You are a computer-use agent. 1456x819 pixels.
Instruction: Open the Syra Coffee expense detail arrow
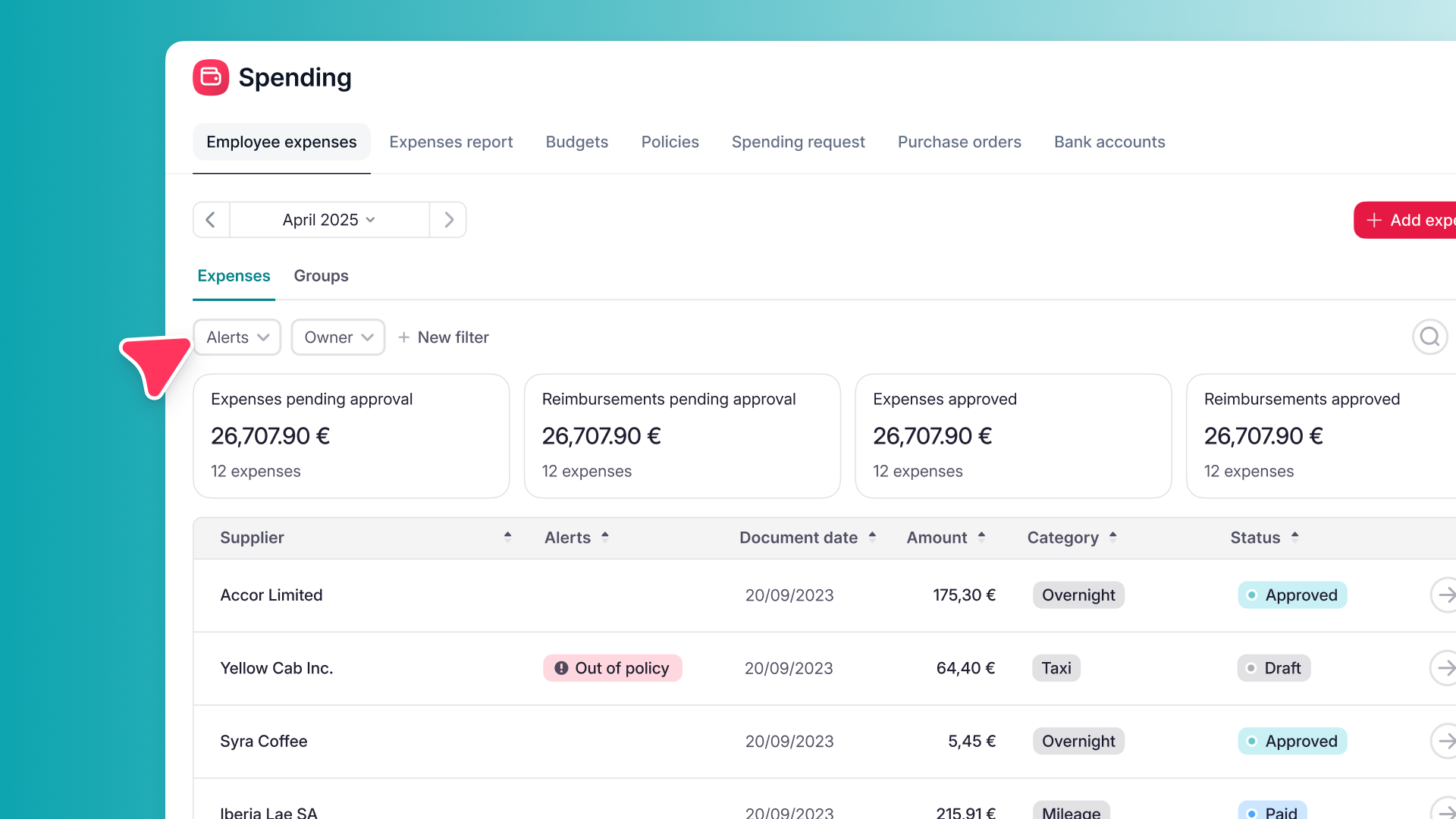point(1445,742)
